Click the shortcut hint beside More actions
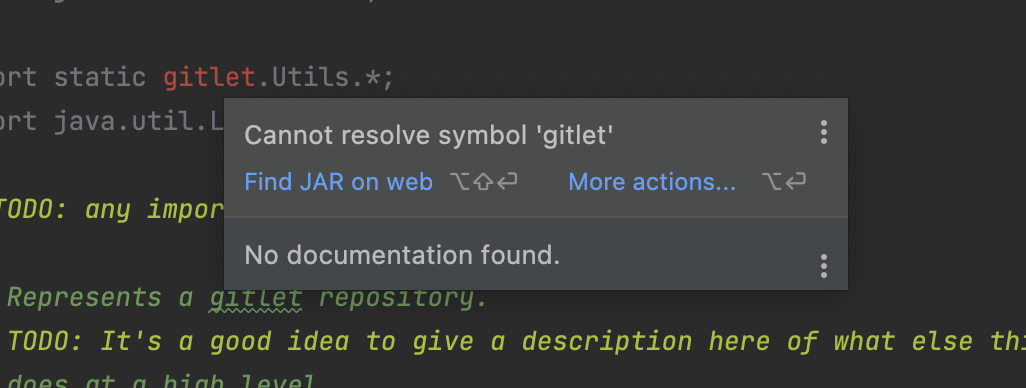This screenshot has height=388, width=1026. click(784, 182)
